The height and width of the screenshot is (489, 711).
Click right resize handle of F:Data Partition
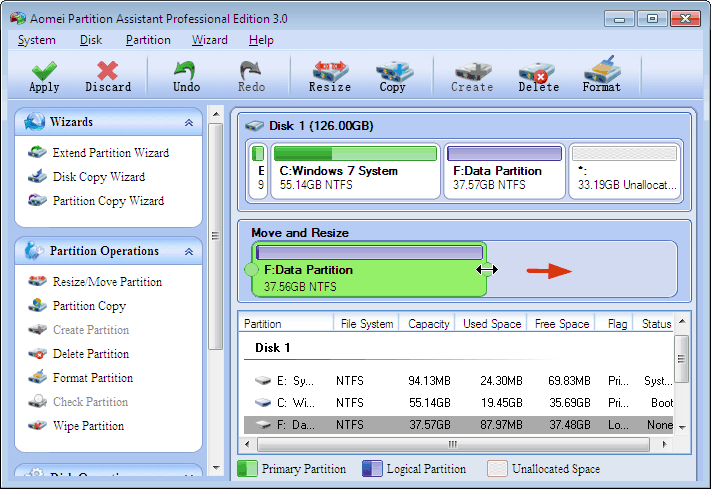[487, 269]
